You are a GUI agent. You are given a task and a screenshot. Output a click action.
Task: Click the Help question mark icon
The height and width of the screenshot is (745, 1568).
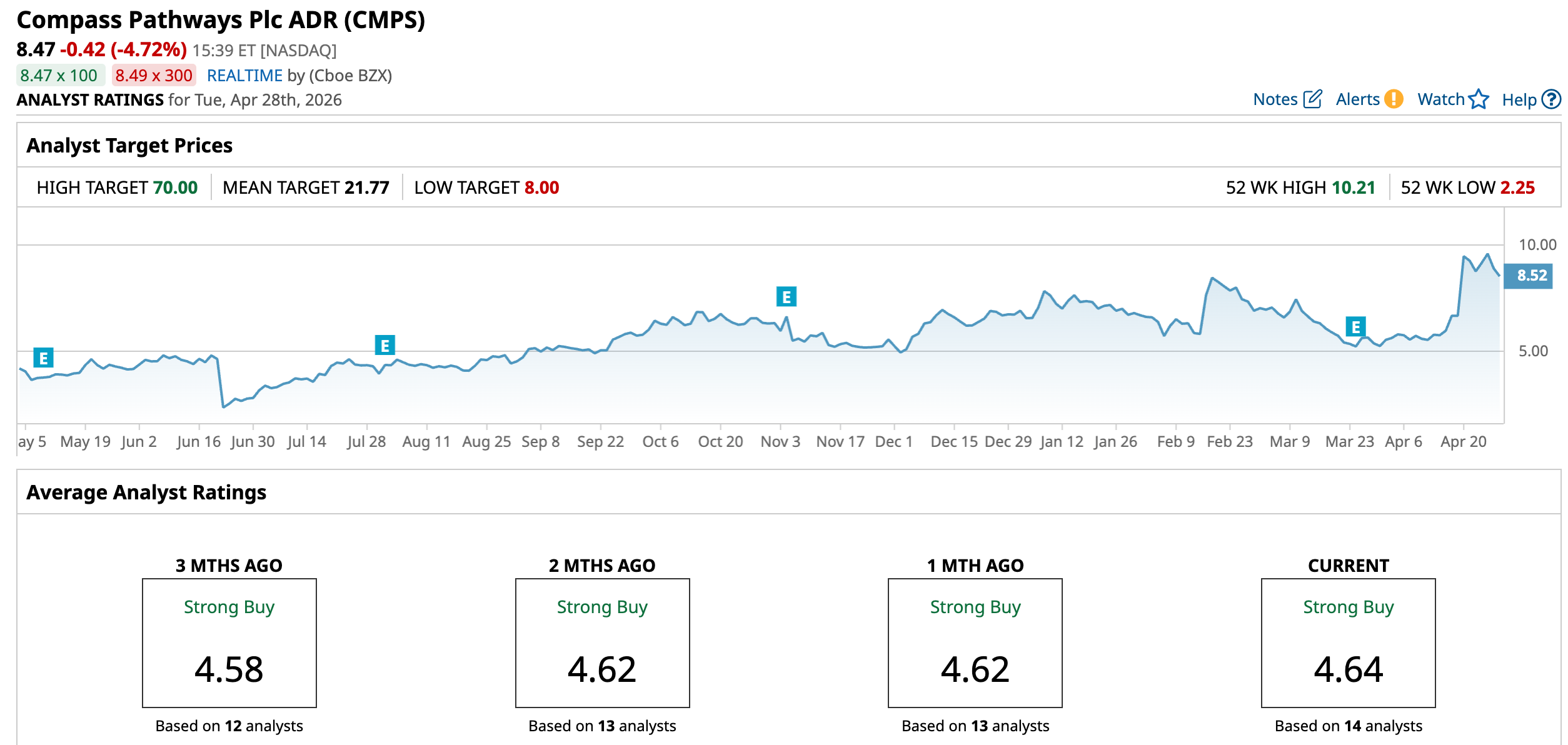click(1551, 99)
